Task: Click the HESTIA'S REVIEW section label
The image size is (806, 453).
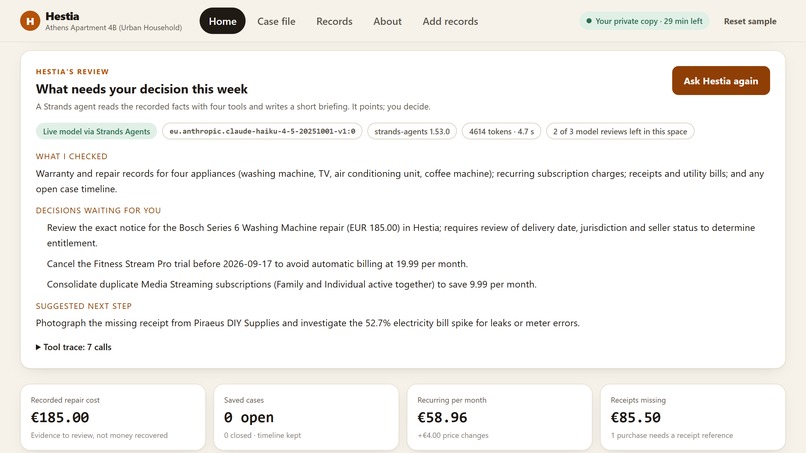Action: pyautogui.click(x=72, y=71)
